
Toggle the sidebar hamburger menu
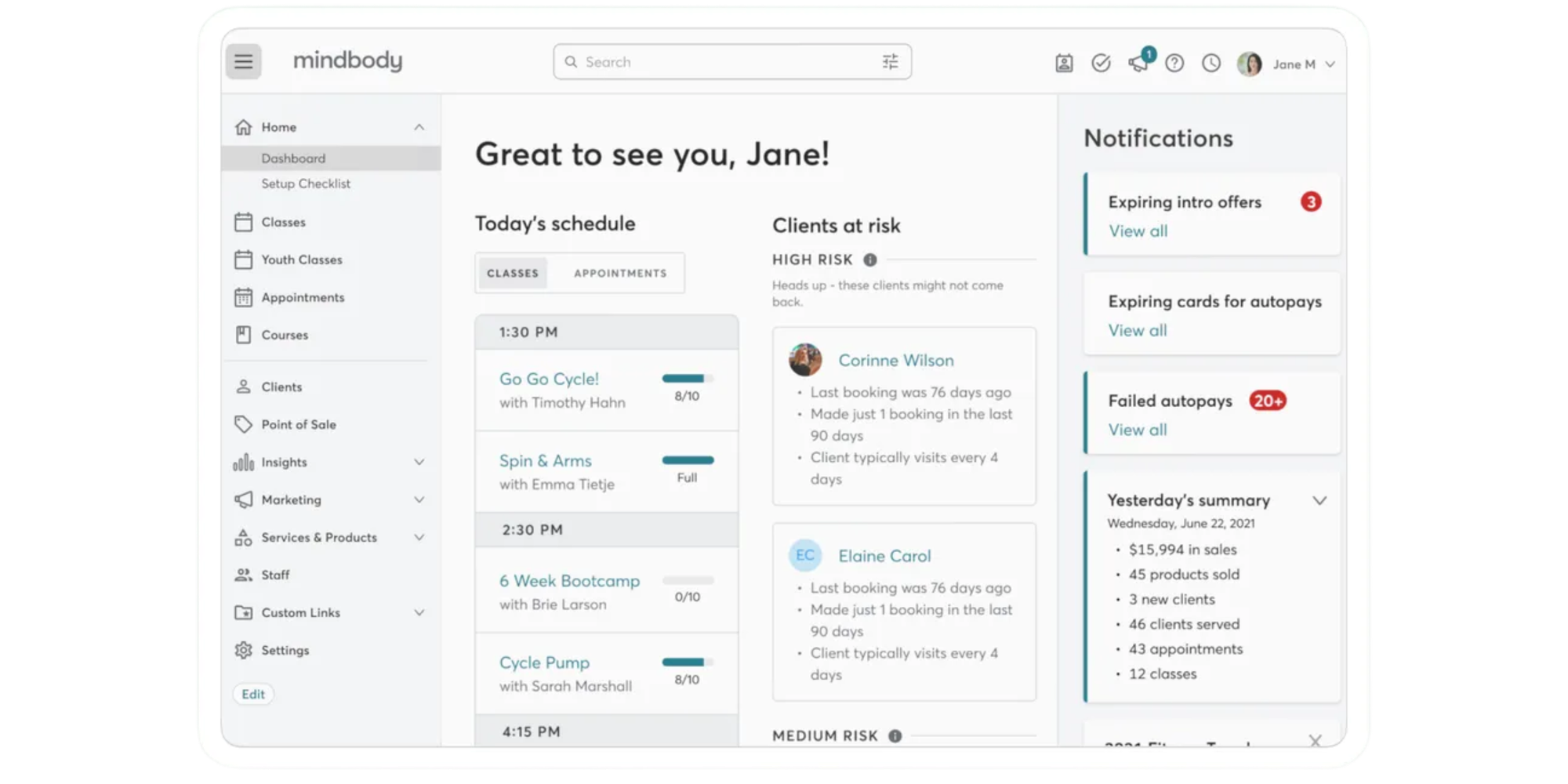[243, 61]
